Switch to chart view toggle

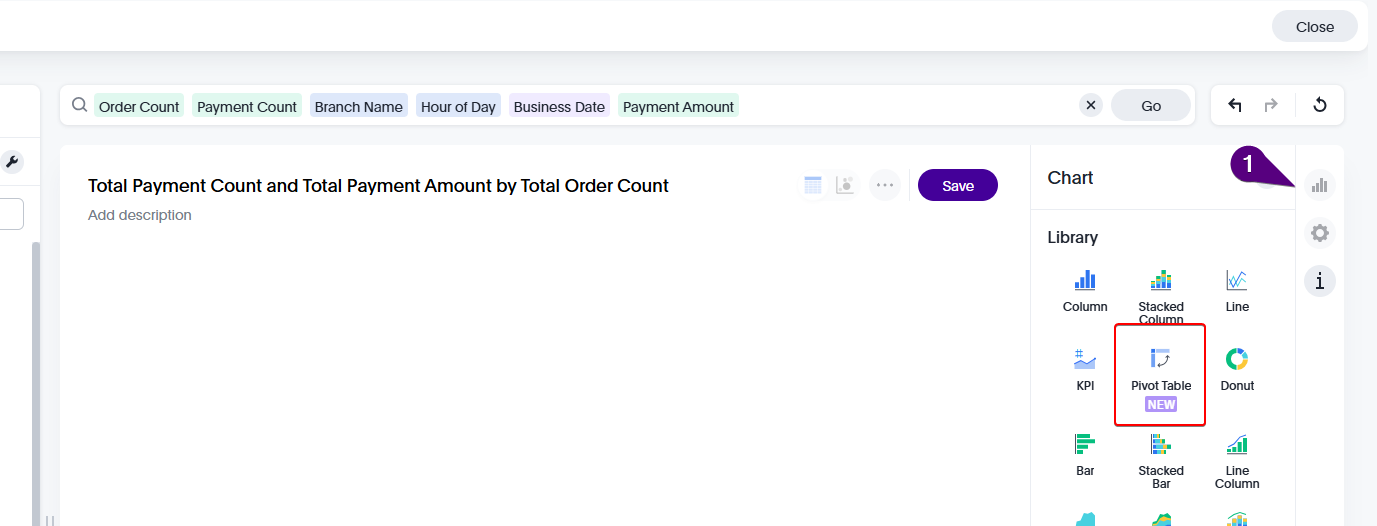pos(845,185)
